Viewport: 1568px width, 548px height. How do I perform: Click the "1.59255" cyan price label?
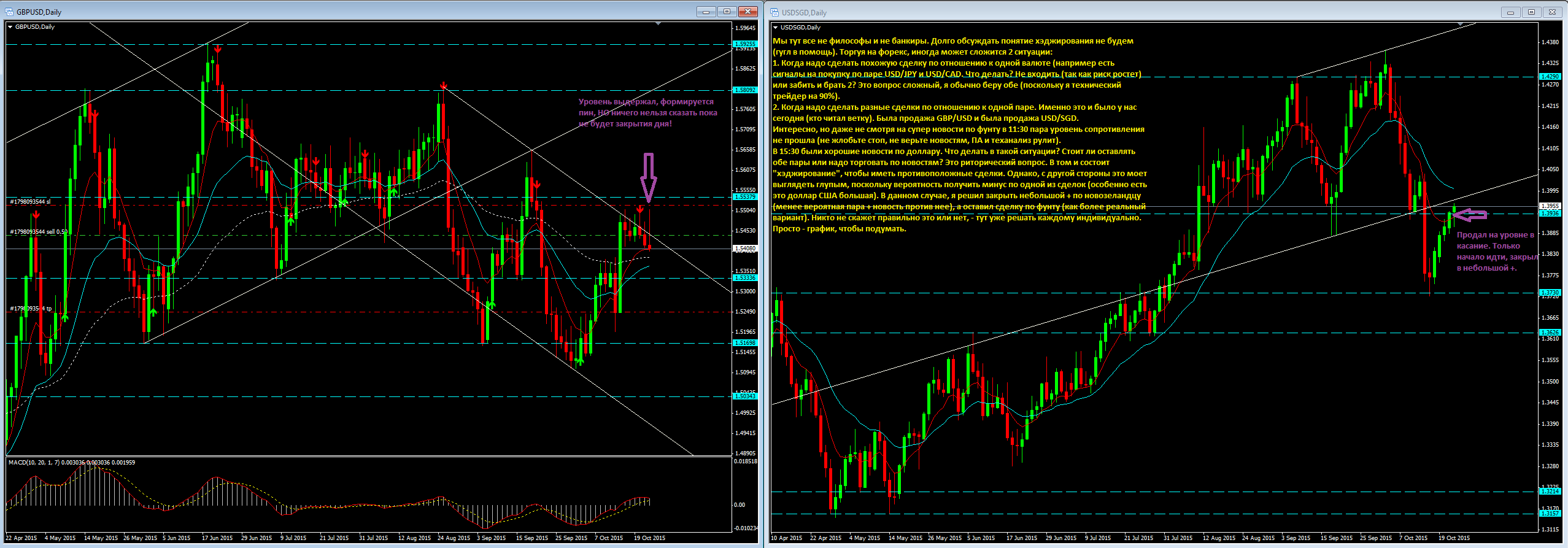(745, 44)
